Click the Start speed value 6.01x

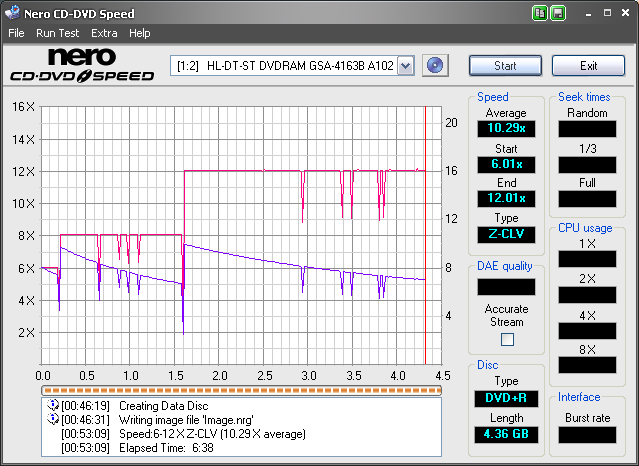click(506, 164)
